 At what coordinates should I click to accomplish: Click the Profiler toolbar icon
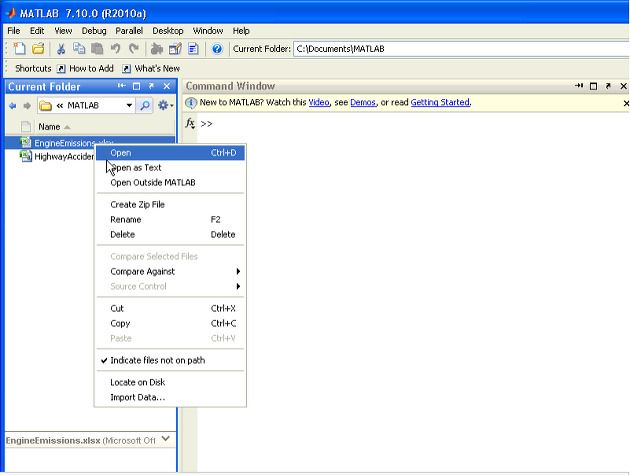193,49
